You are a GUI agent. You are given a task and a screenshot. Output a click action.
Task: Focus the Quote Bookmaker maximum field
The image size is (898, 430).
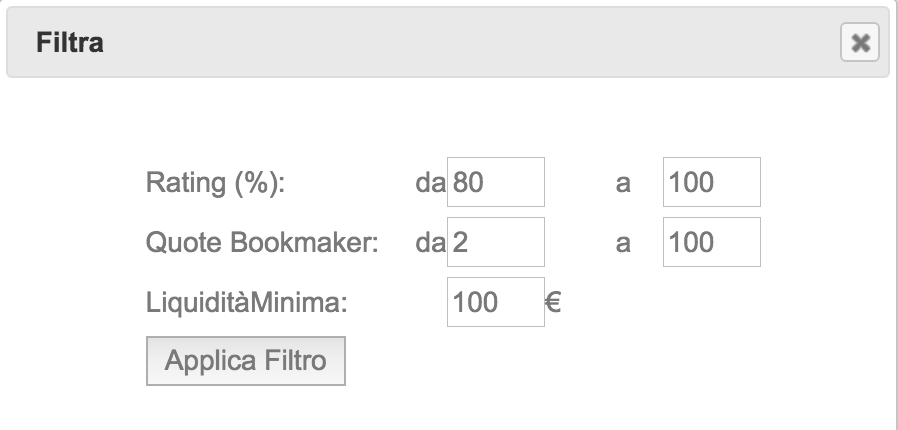pyautogui.click(x=711, y=243)
